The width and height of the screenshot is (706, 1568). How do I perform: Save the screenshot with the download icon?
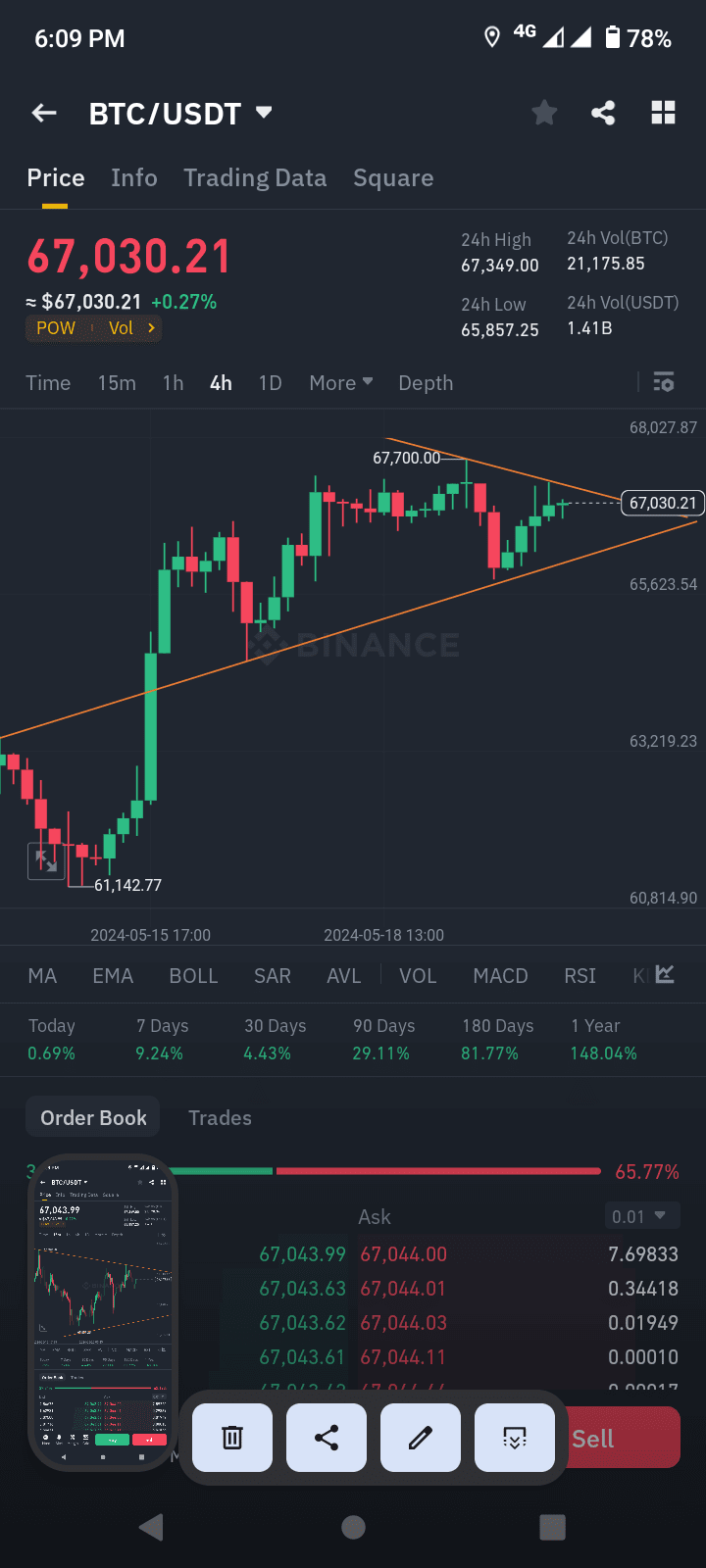tap(514, 1437)
